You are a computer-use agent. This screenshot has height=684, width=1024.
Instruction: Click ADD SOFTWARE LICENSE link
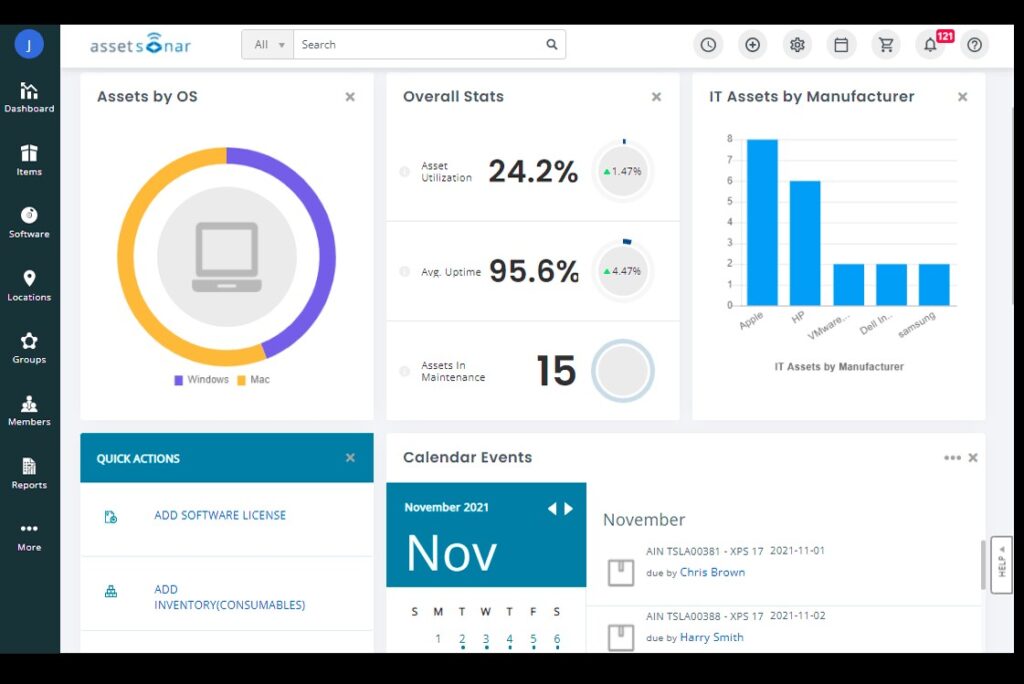coord(220,515)
